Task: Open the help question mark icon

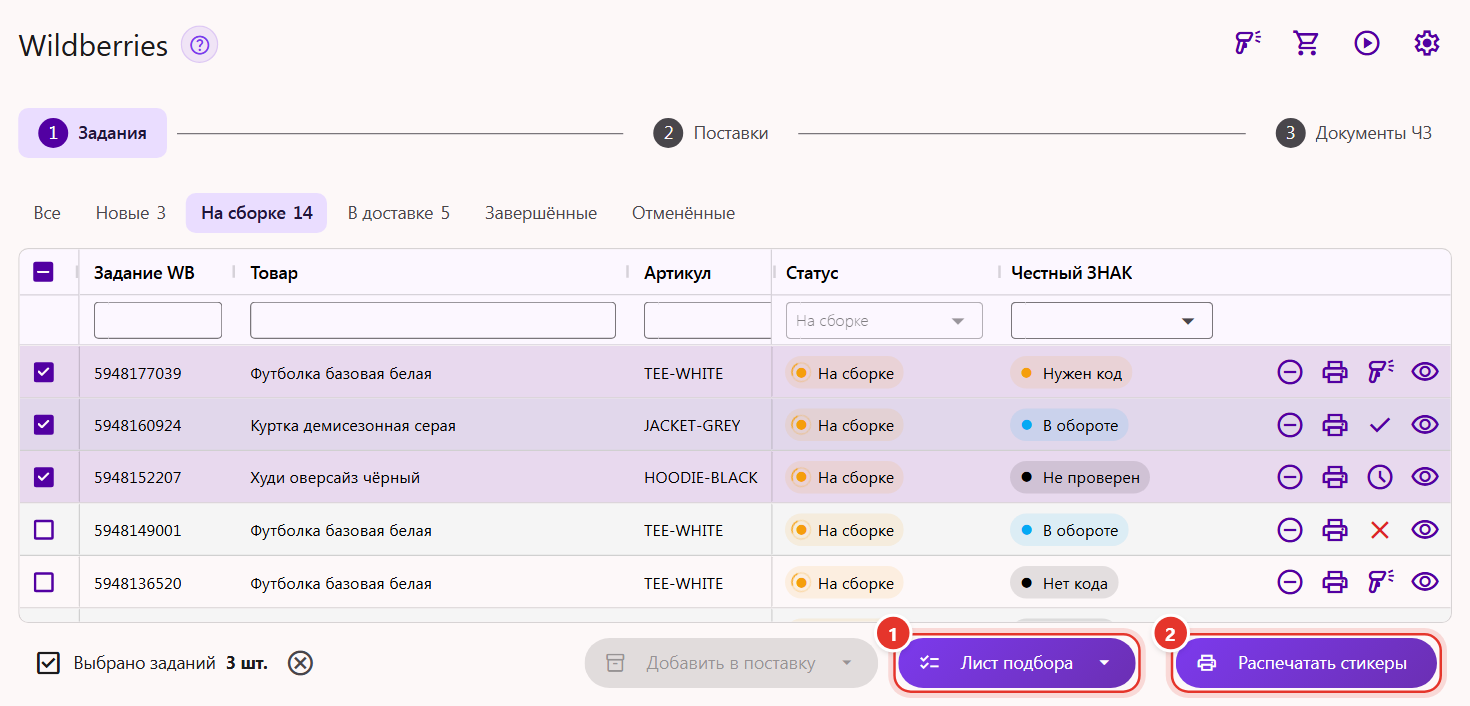Action: point(199,45)
